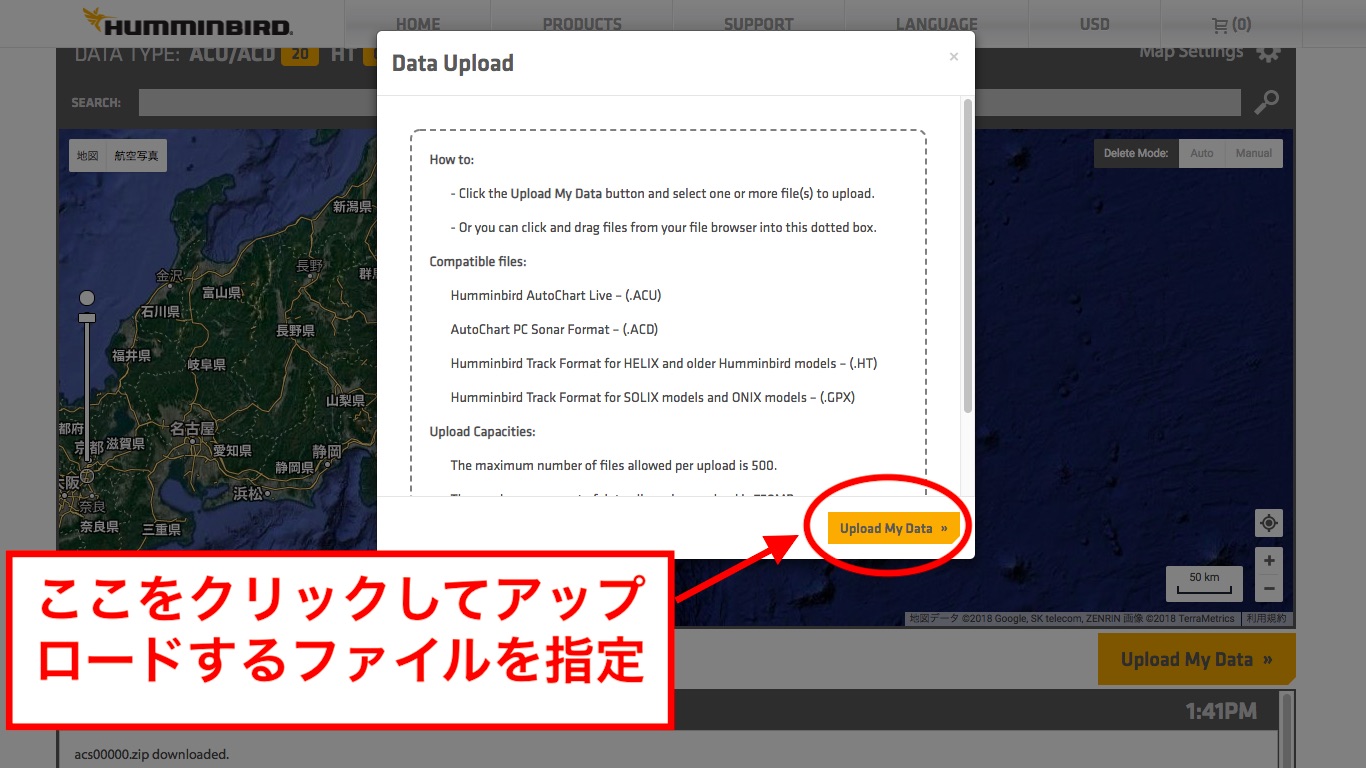This screenshot has width=1366, height=768.
Task: Set Delete Mode to Manual
Action: 1253,153
